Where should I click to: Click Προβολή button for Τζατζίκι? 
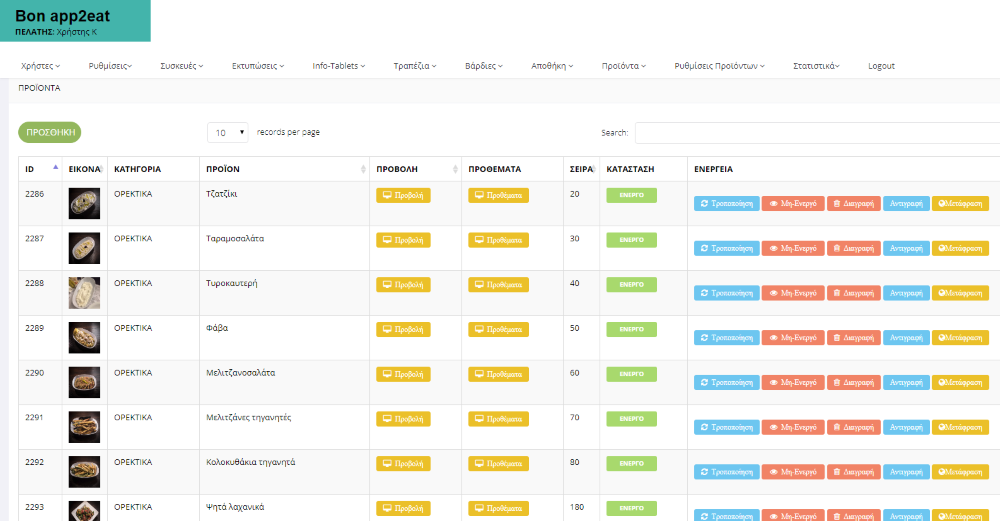tap(403, 195)
